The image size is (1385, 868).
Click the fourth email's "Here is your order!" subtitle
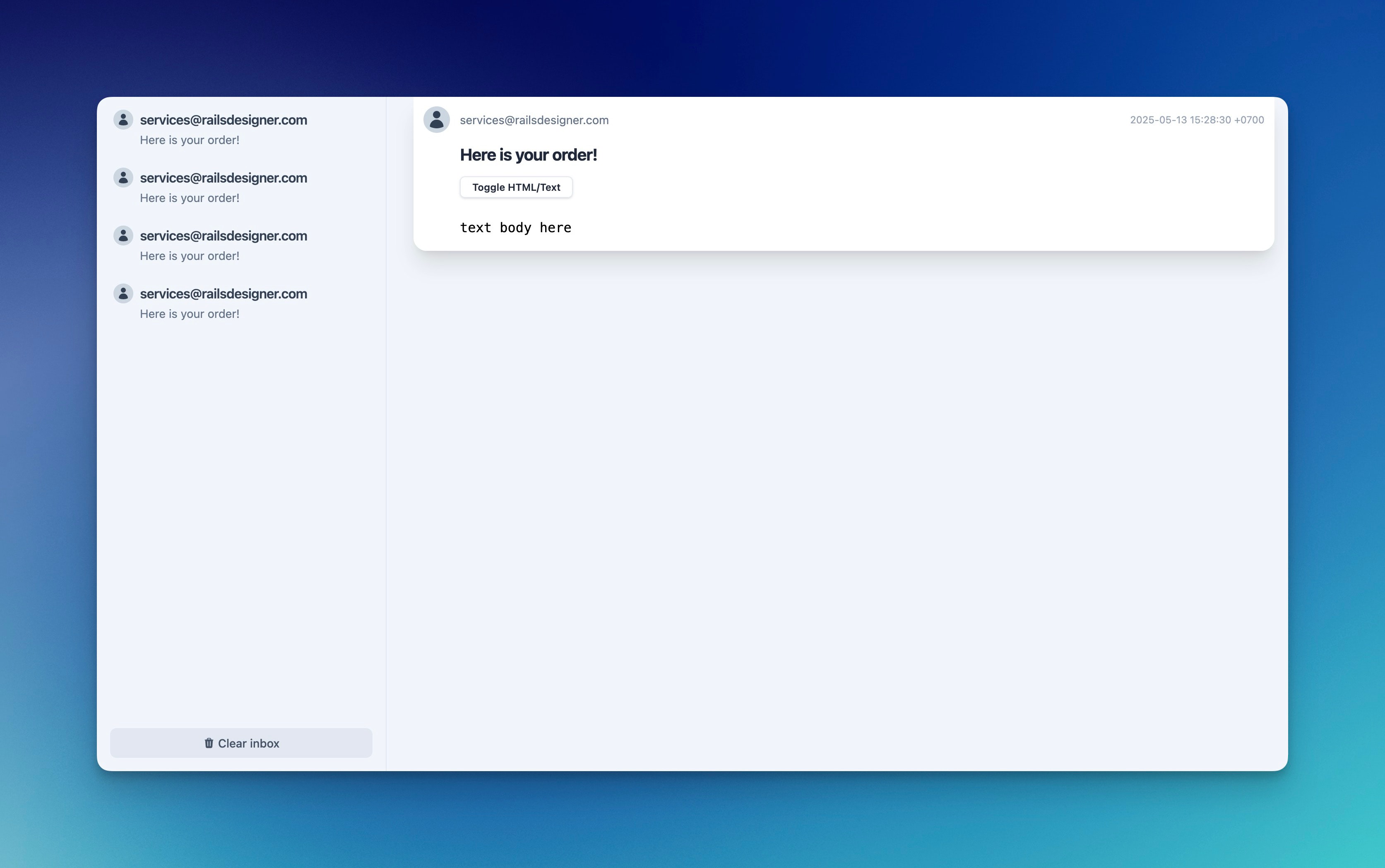pos(190,314)
